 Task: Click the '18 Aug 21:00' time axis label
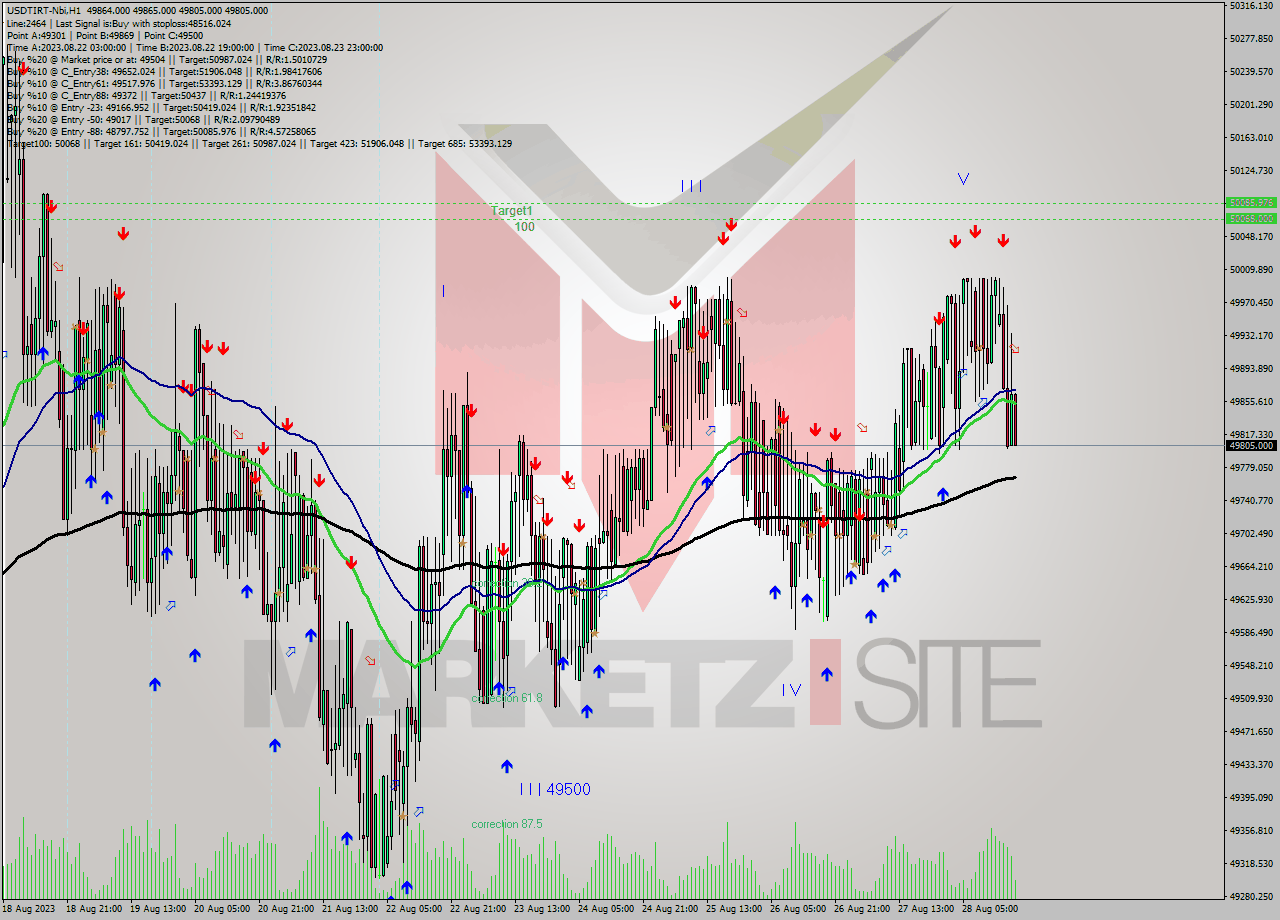[x=95, y=910]
